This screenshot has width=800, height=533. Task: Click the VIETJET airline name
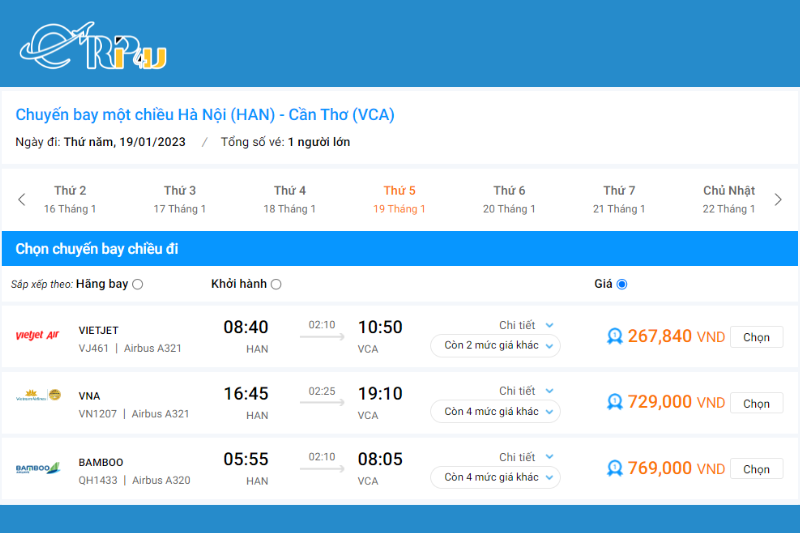coord(98,331)
